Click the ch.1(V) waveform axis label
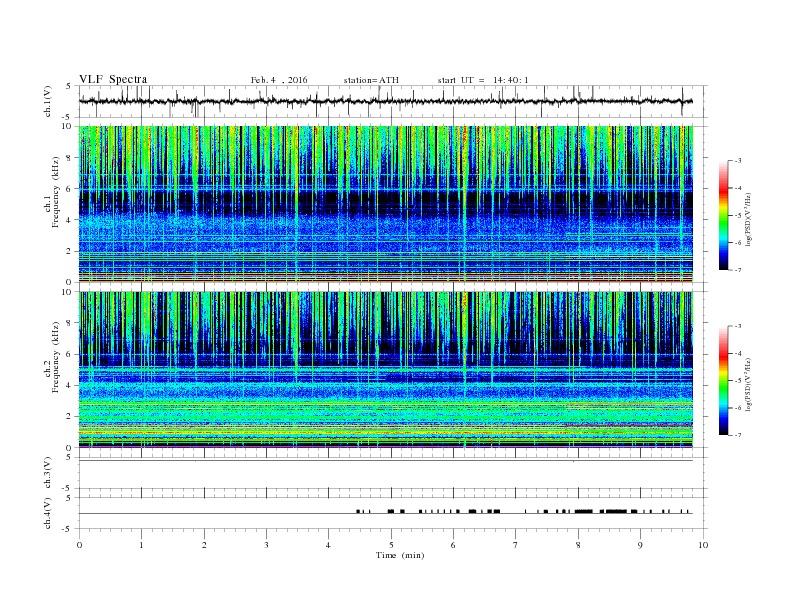792x612 pixels. click(48, 101)
